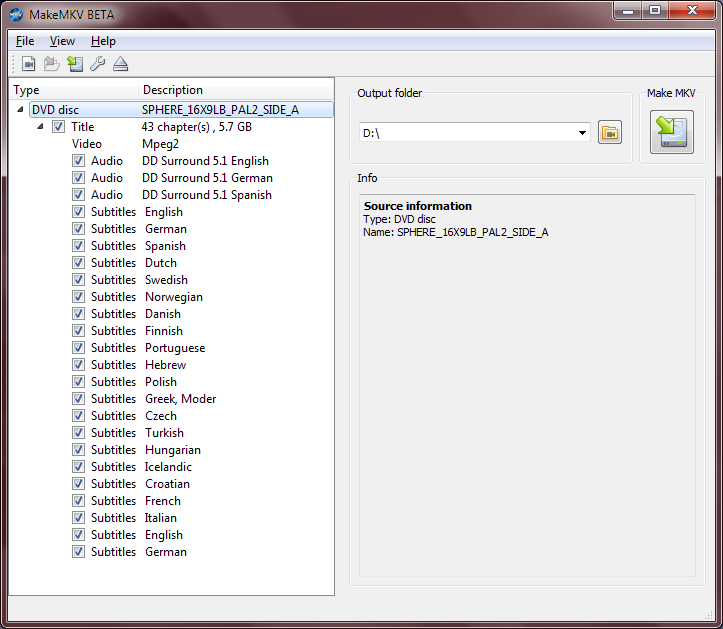Click the MakeMKV title bar app icon
The width and height of the screenshot is (723, 629).
tap(16, 15)
